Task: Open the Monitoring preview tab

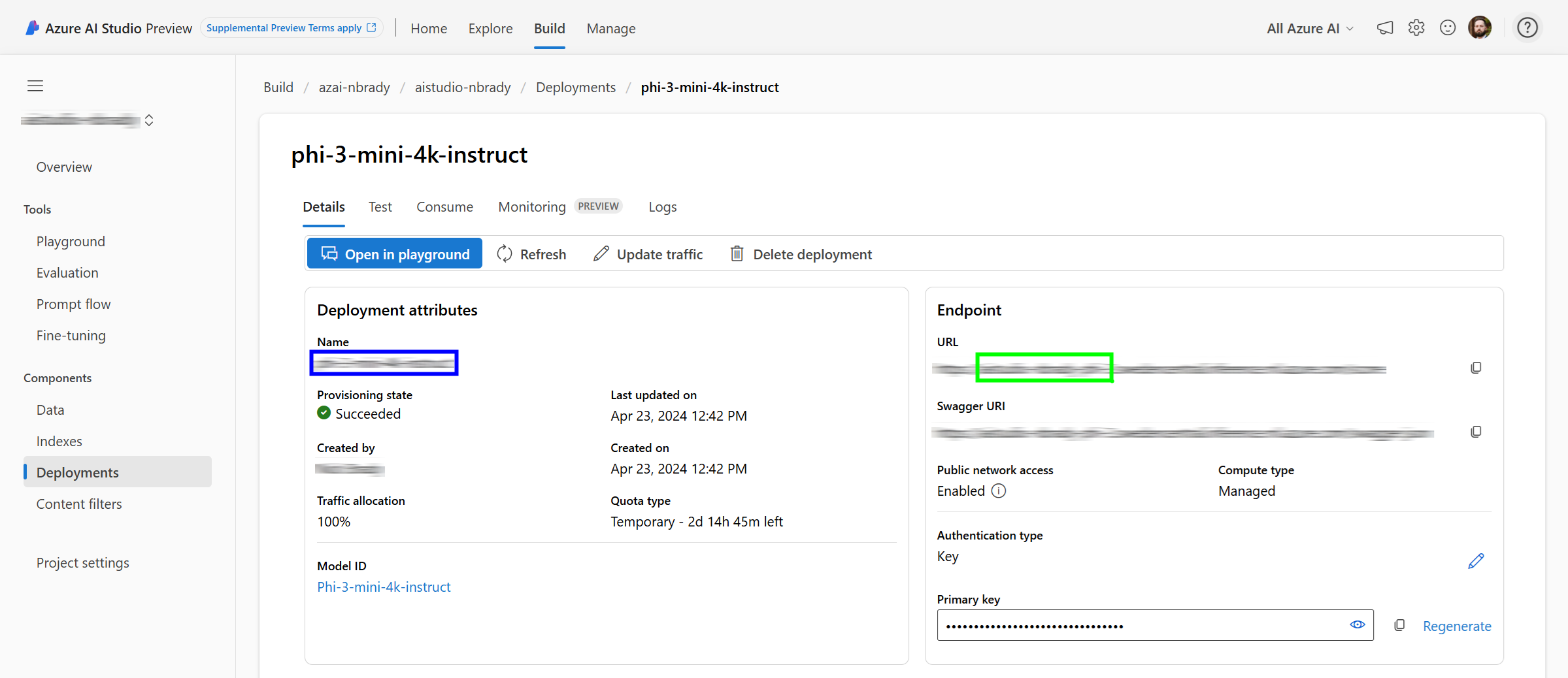Action: point(559,206)
